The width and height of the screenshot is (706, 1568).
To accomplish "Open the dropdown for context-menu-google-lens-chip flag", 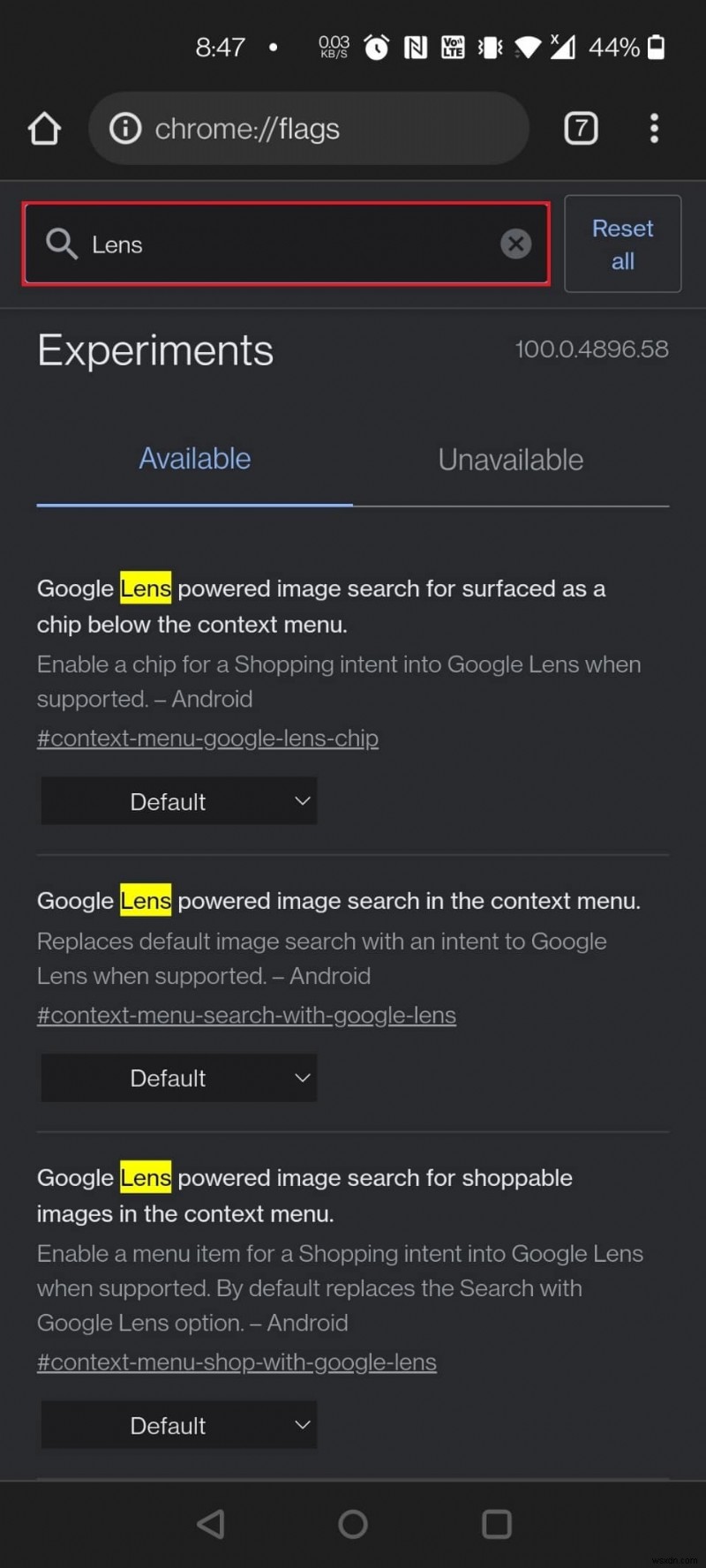I will click(178, 800).
